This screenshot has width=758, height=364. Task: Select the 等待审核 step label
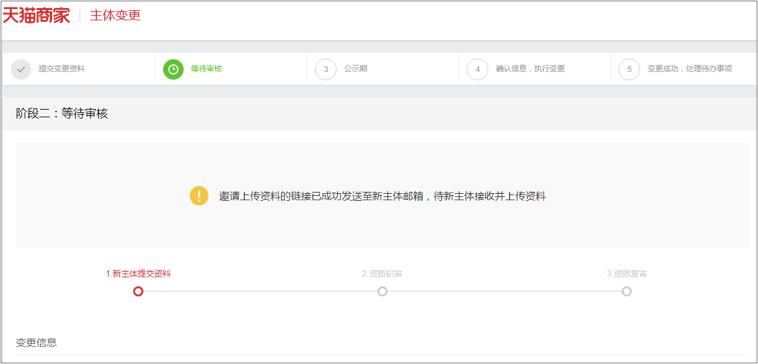coord(206,69)
